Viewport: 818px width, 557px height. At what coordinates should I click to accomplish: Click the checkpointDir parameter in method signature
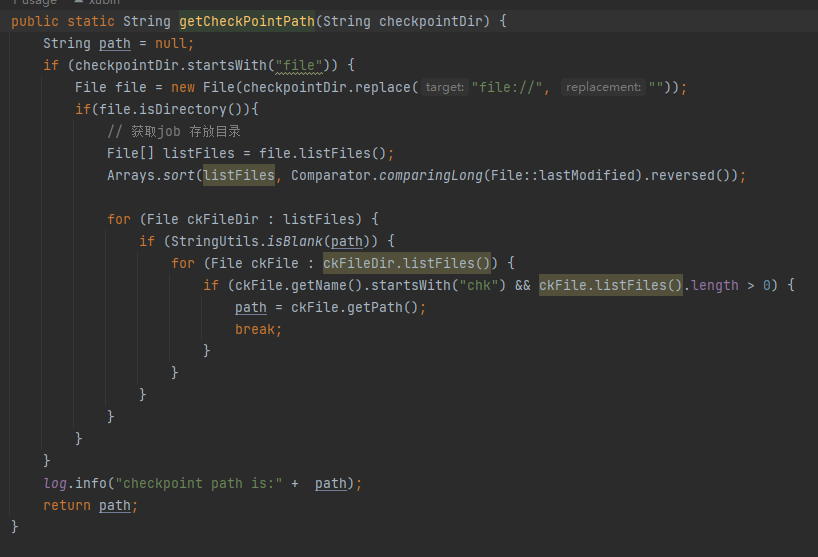tap(431, 21)
